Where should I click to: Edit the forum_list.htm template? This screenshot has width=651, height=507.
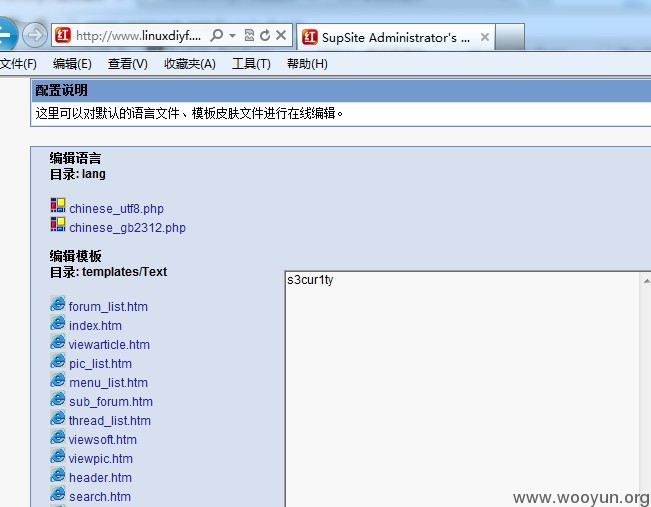pos(108,307)
